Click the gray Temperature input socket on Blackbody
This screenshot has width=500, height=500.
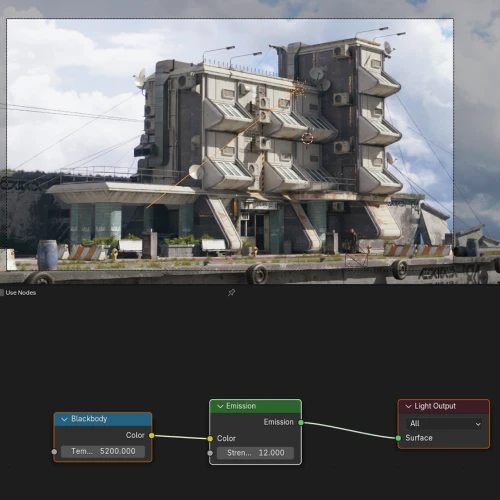pos(54,452)
